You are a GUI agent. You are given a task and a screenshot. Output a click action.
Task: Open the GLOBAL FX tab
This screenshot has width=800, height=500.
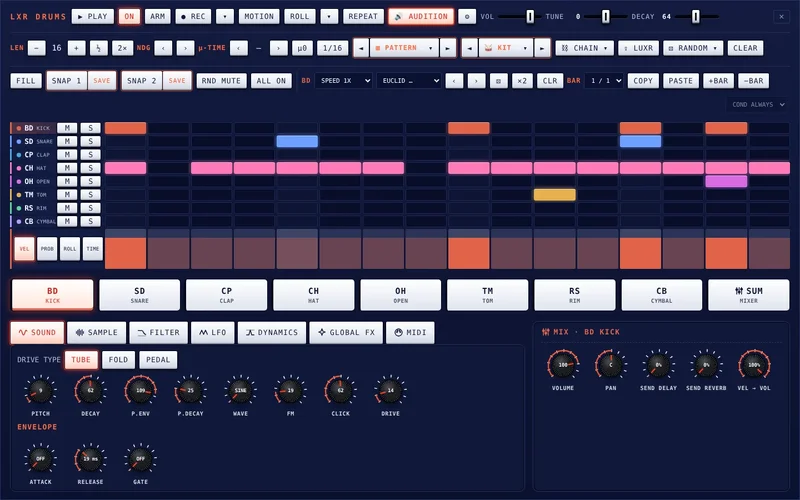[x=346, y=333]
